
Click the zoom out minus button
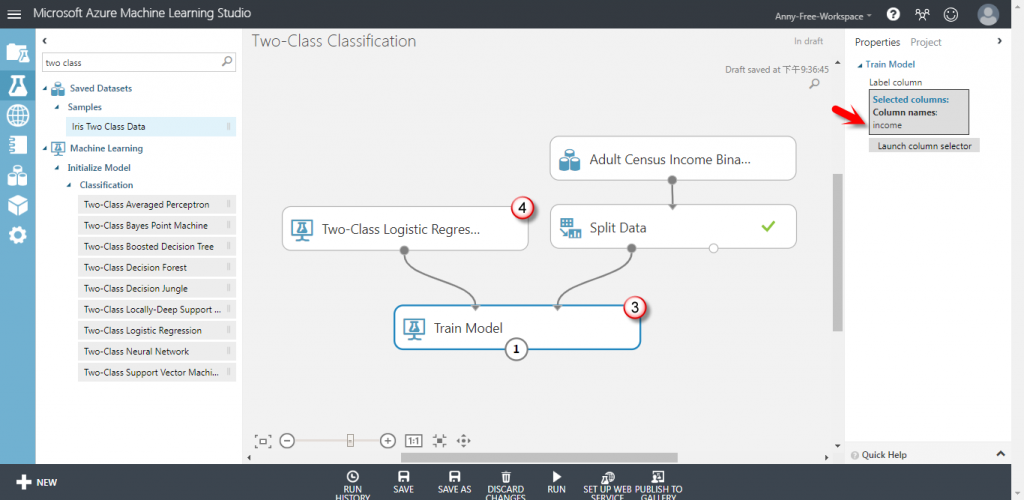[287, 441]
